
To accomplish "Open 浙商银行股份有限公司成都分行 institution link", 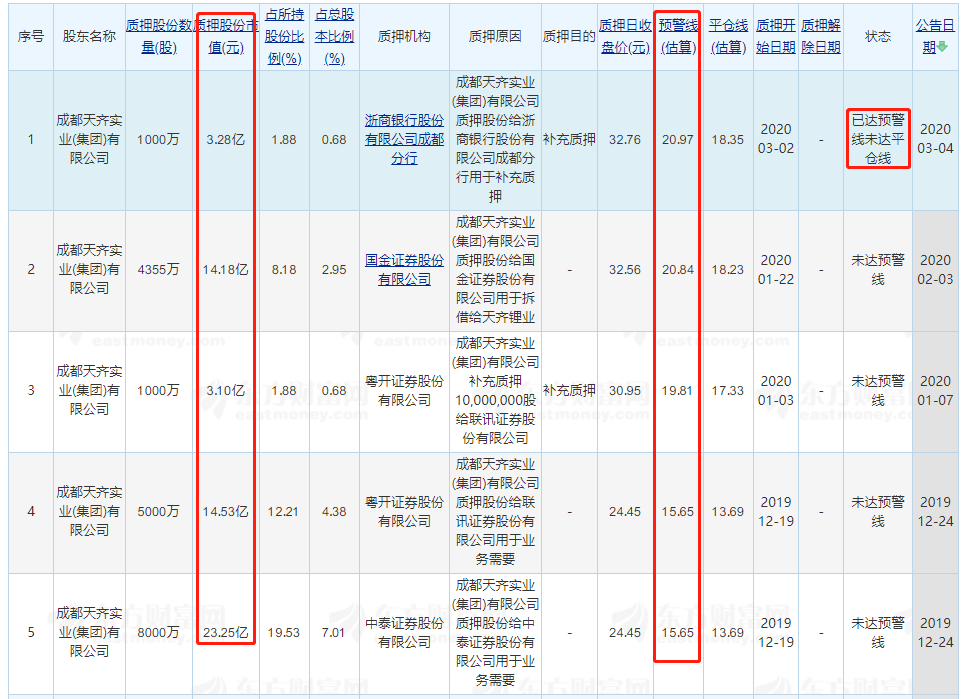I will [x=404, y=140].
